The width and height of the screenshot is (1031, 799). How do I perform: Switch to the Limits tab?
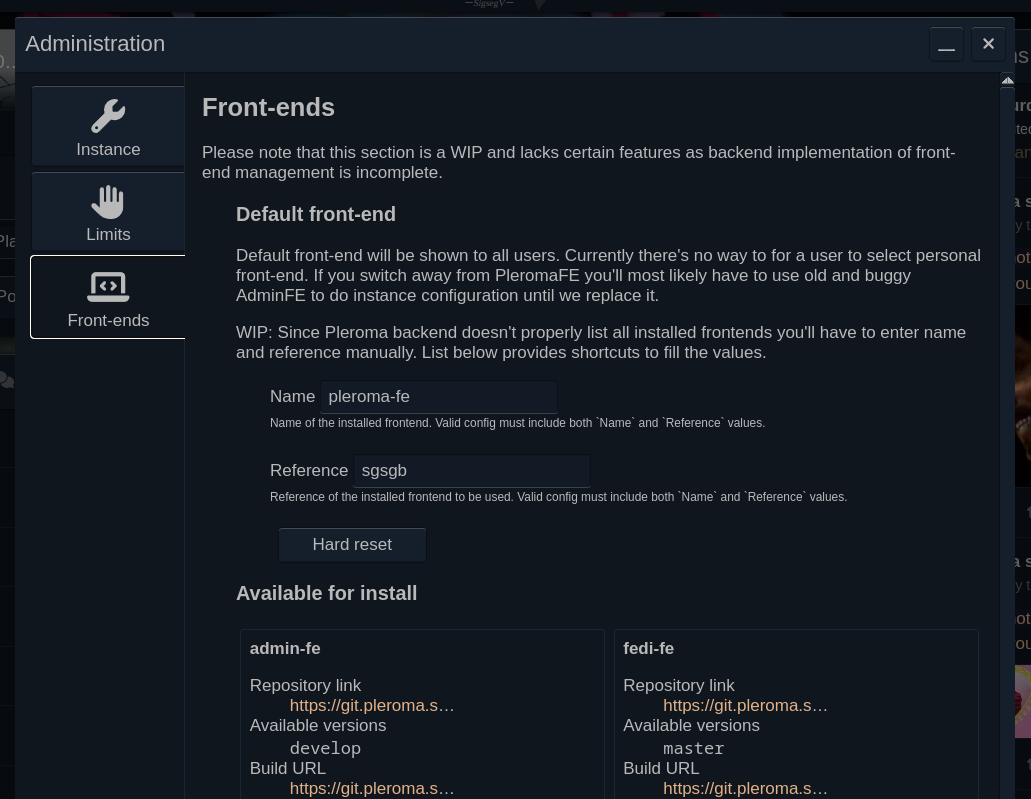click(x=108, y=234)
